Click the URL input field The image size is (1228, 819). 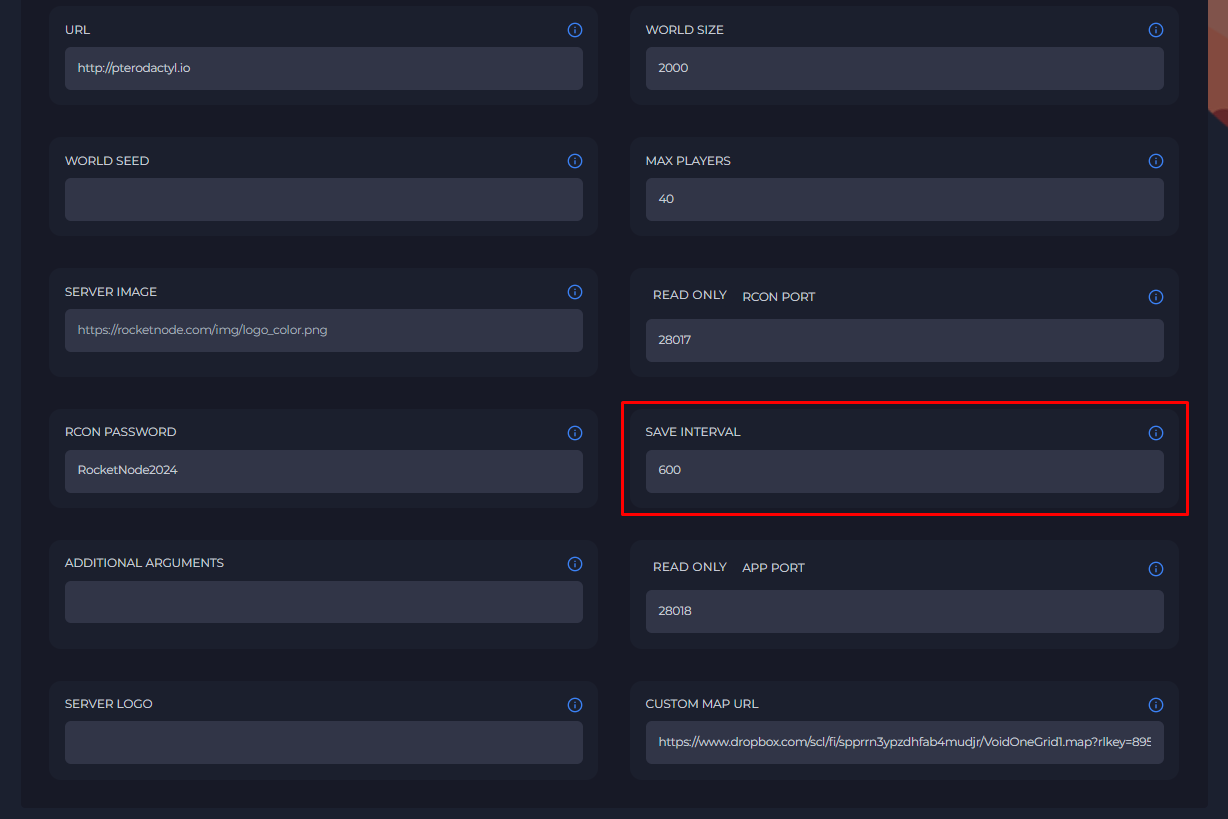click(x=323, y=68)
